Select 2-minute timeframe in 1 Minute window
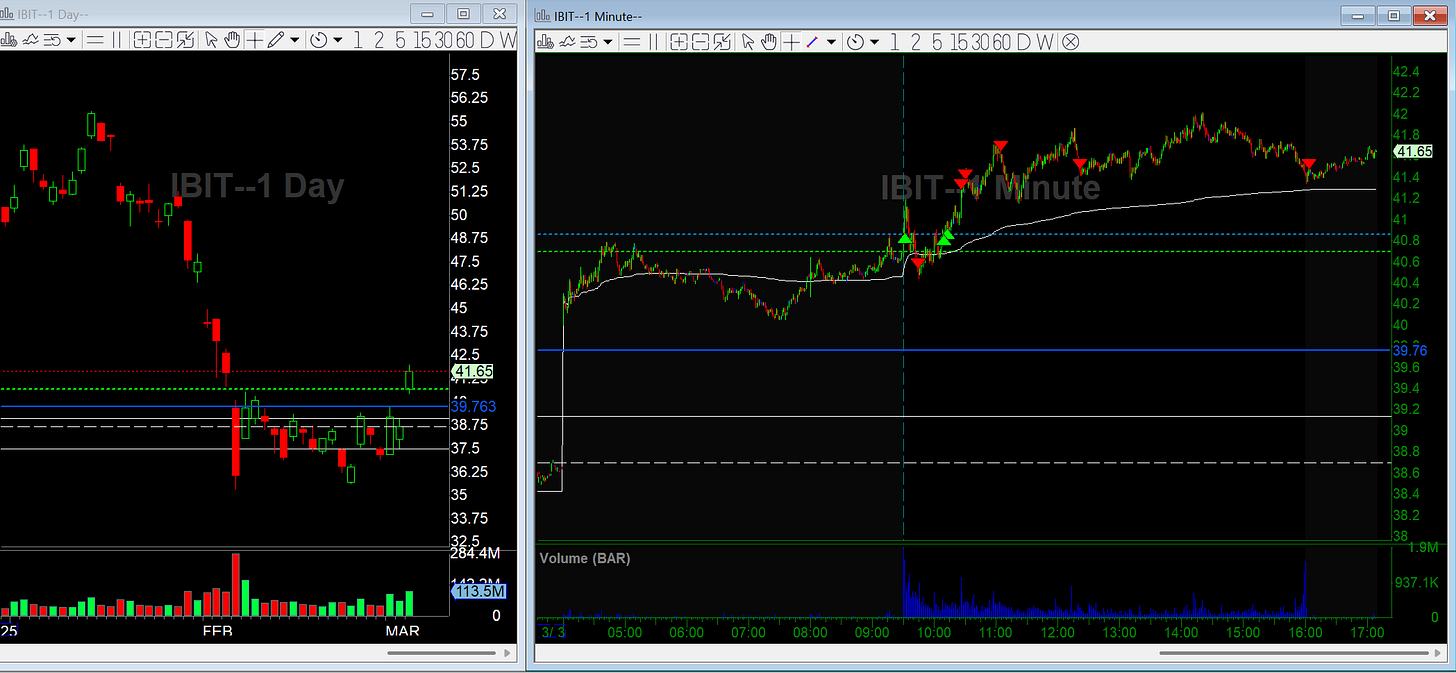 click(x=915, y=40)
